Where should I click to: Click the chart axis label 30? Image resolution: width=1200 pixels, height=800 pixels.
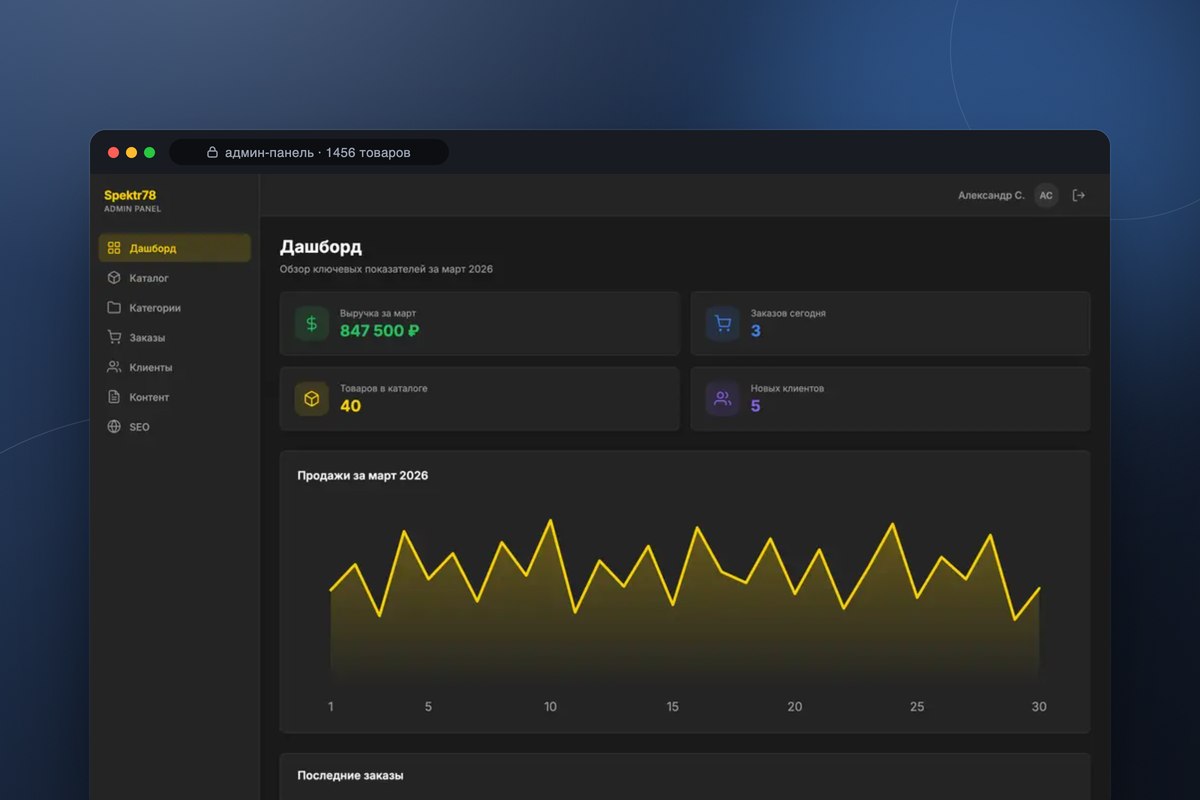[1039, 707]
